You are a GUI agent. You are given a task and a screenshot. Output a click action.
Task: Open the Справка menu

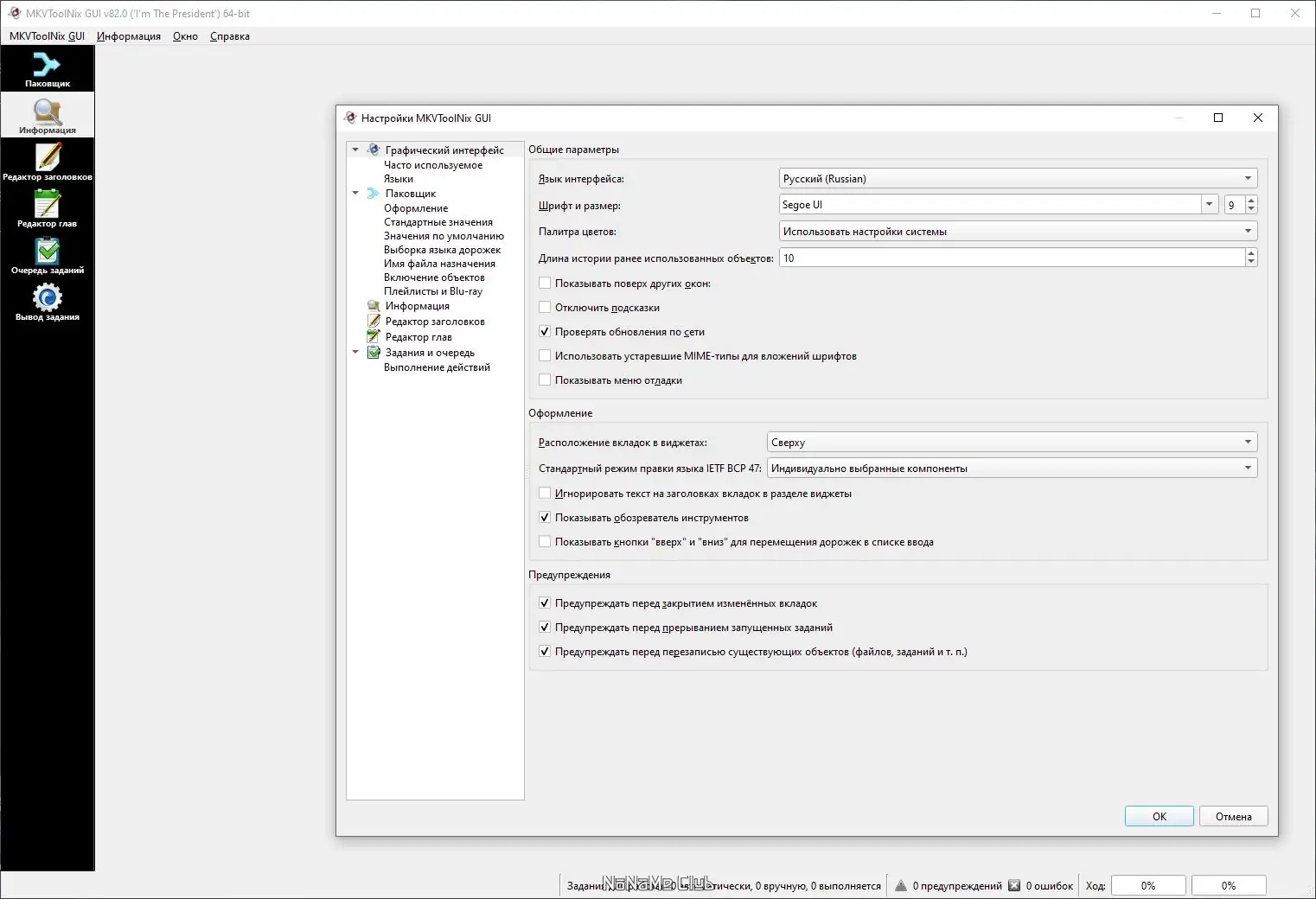tap(230, 36)
